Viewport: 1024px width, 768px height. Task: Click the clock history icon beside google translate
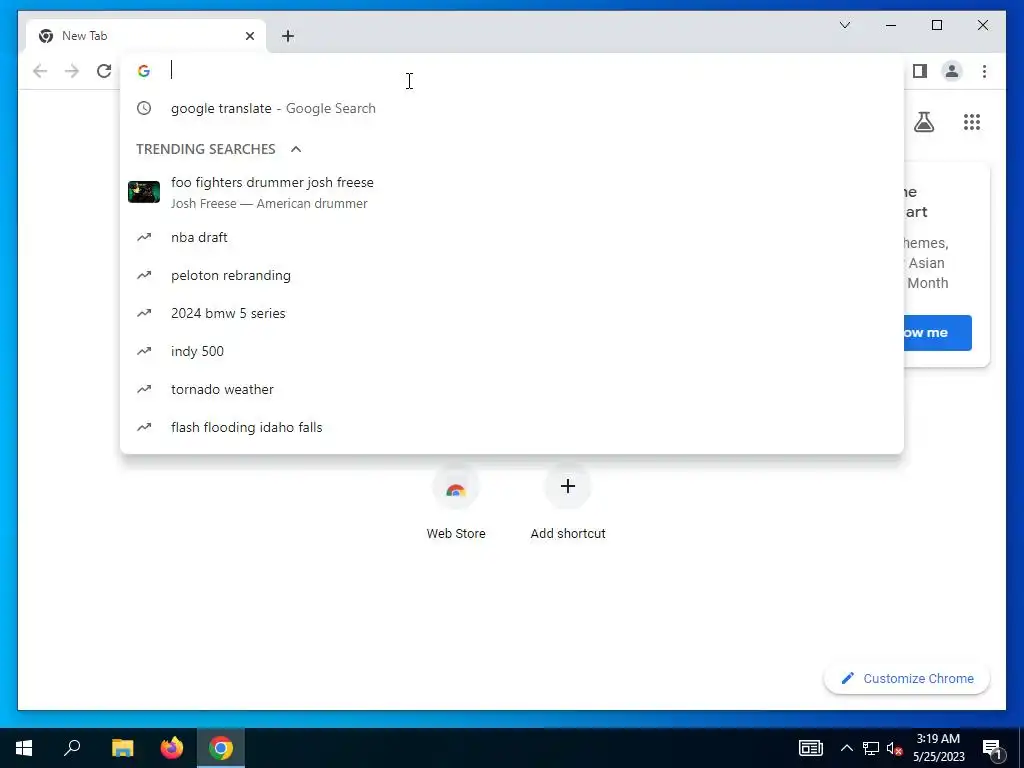(144, 108)
